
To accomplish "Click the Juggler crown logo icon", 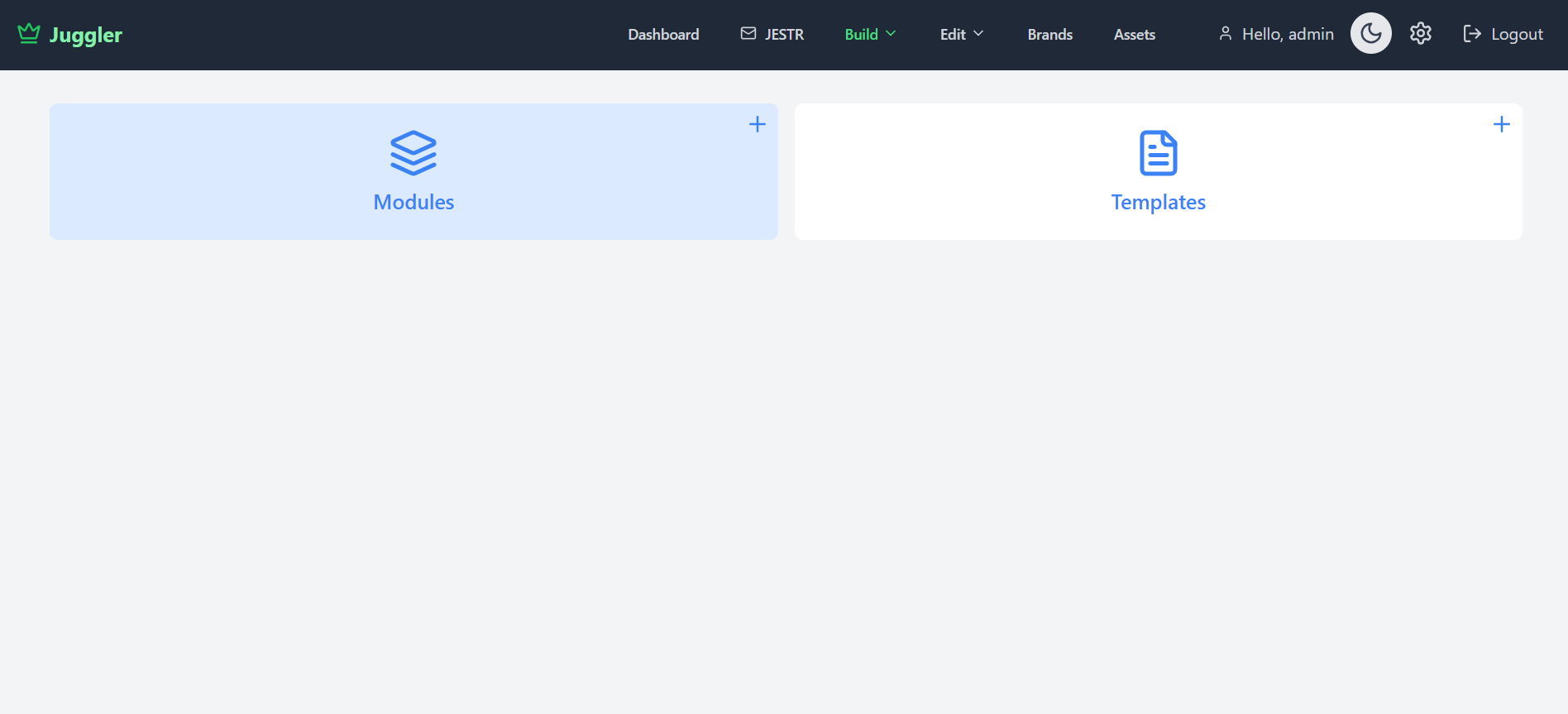I will tap(29, 33).
